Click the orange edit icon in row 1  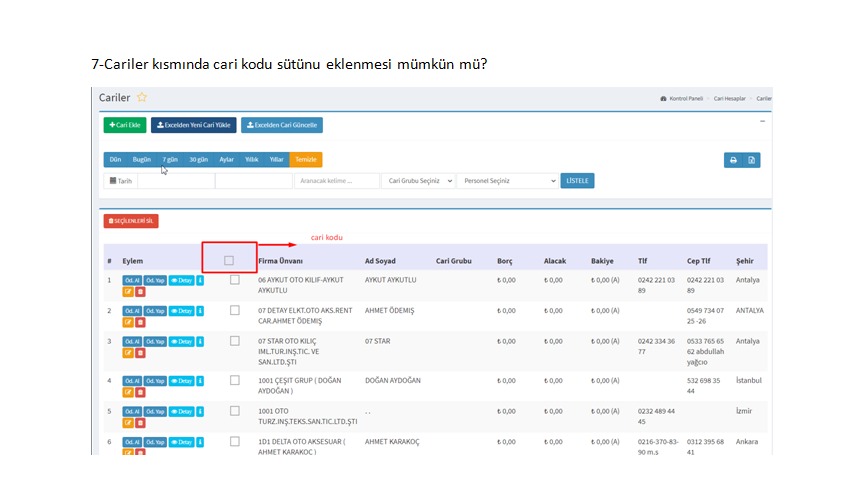pyautogui.click(x=128, y=292)
